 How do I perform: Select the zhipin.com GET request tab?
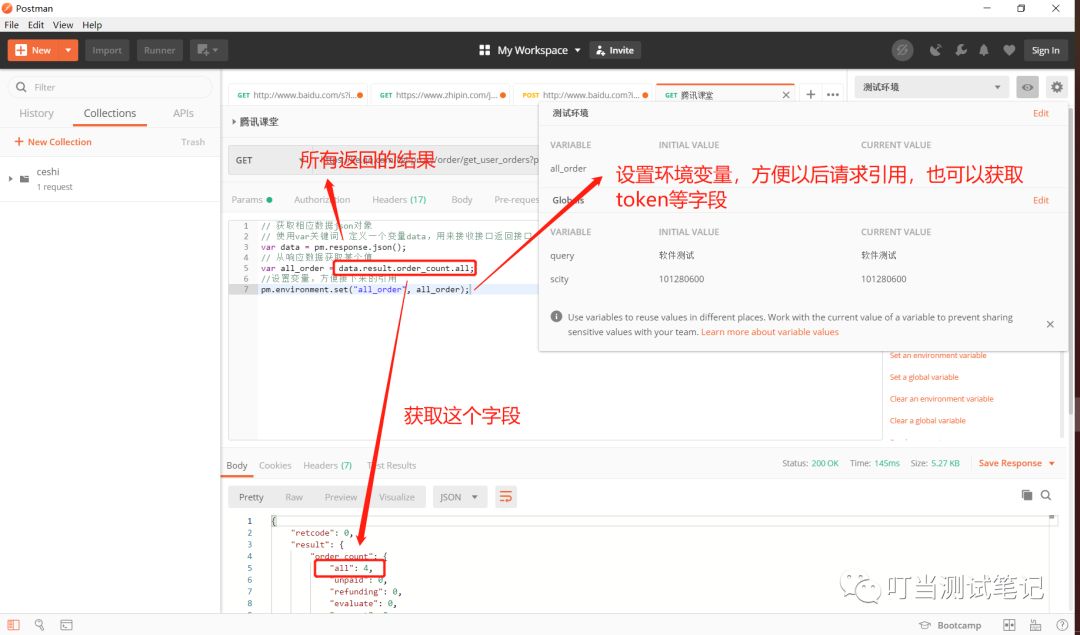tap(442, 95)
